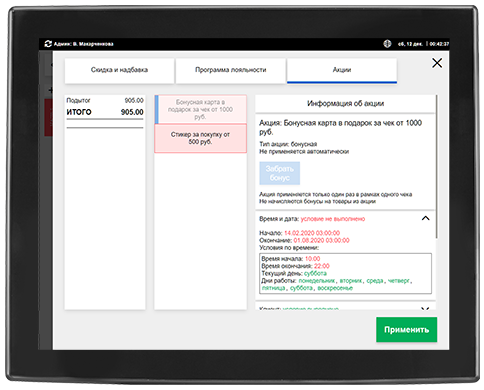484x390 pixels.
Task: Click the Время и дата condition status text
Action: pos(333,219)
